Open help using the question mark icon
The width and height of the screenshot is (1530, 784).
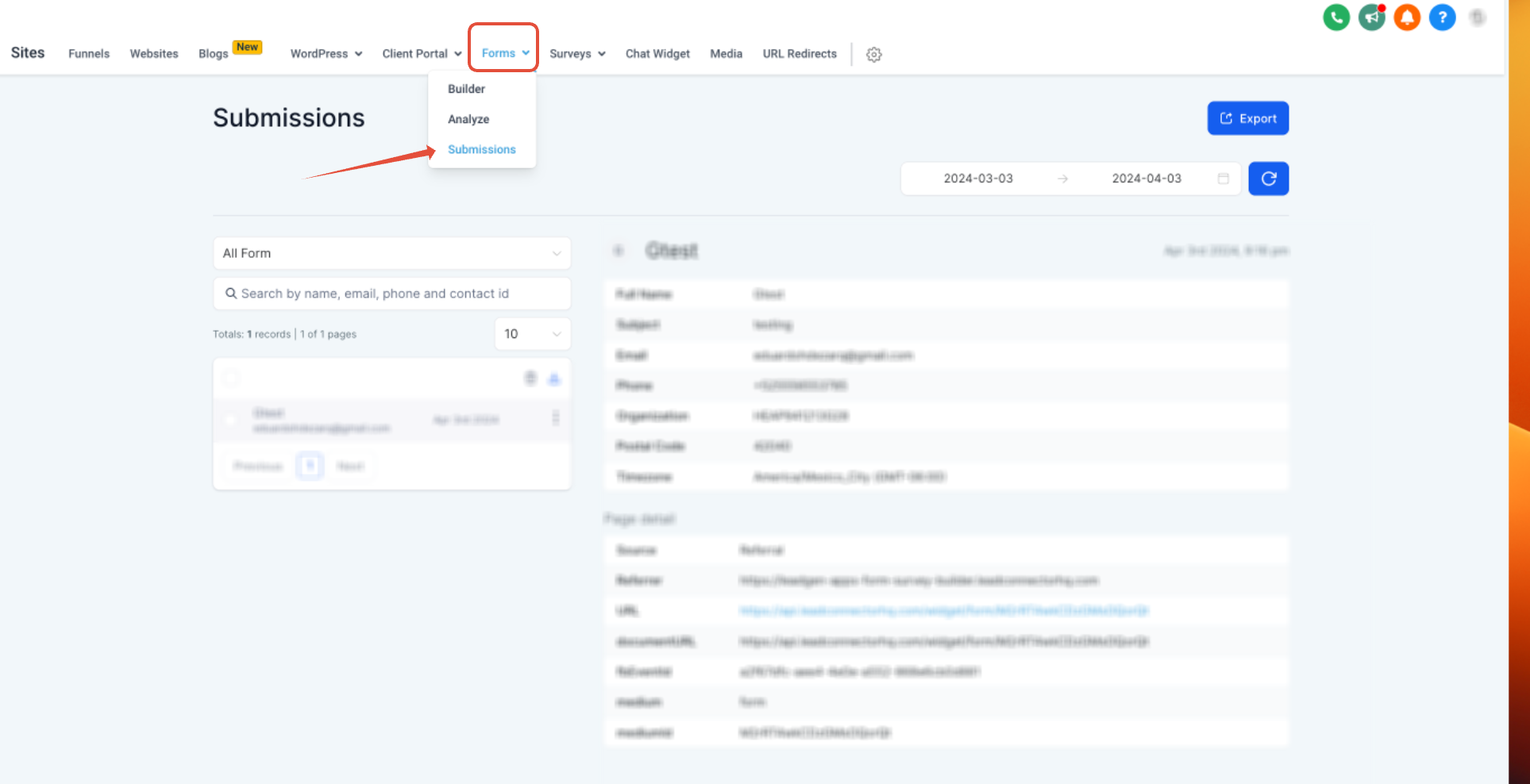point(1443,17)
